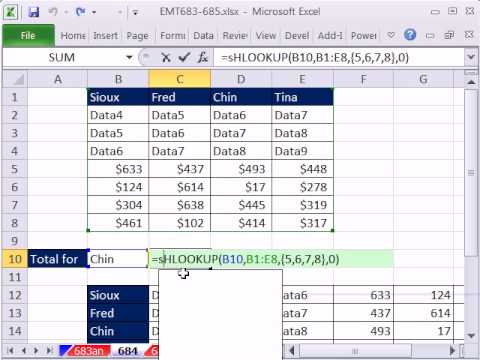
Task: Click cell D1 header Chin
Action: tap(241, 97)
